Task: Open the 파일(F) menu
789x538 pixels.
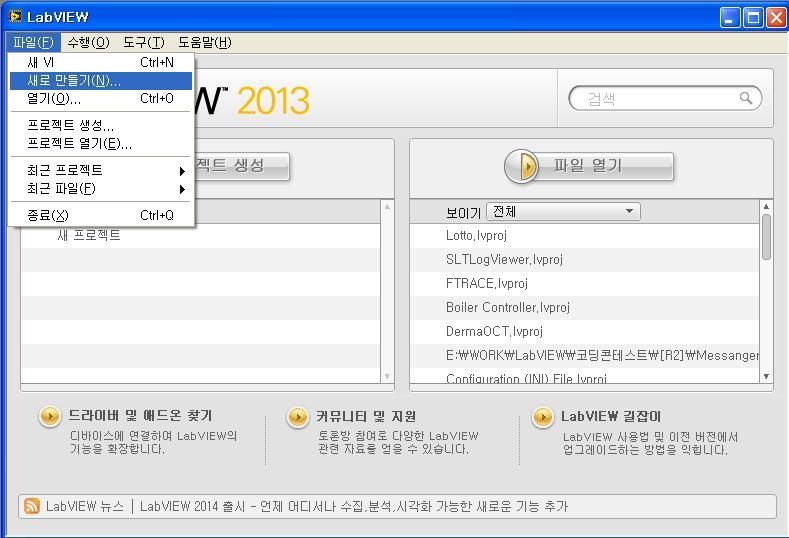Action: click(x=33, y=42)
